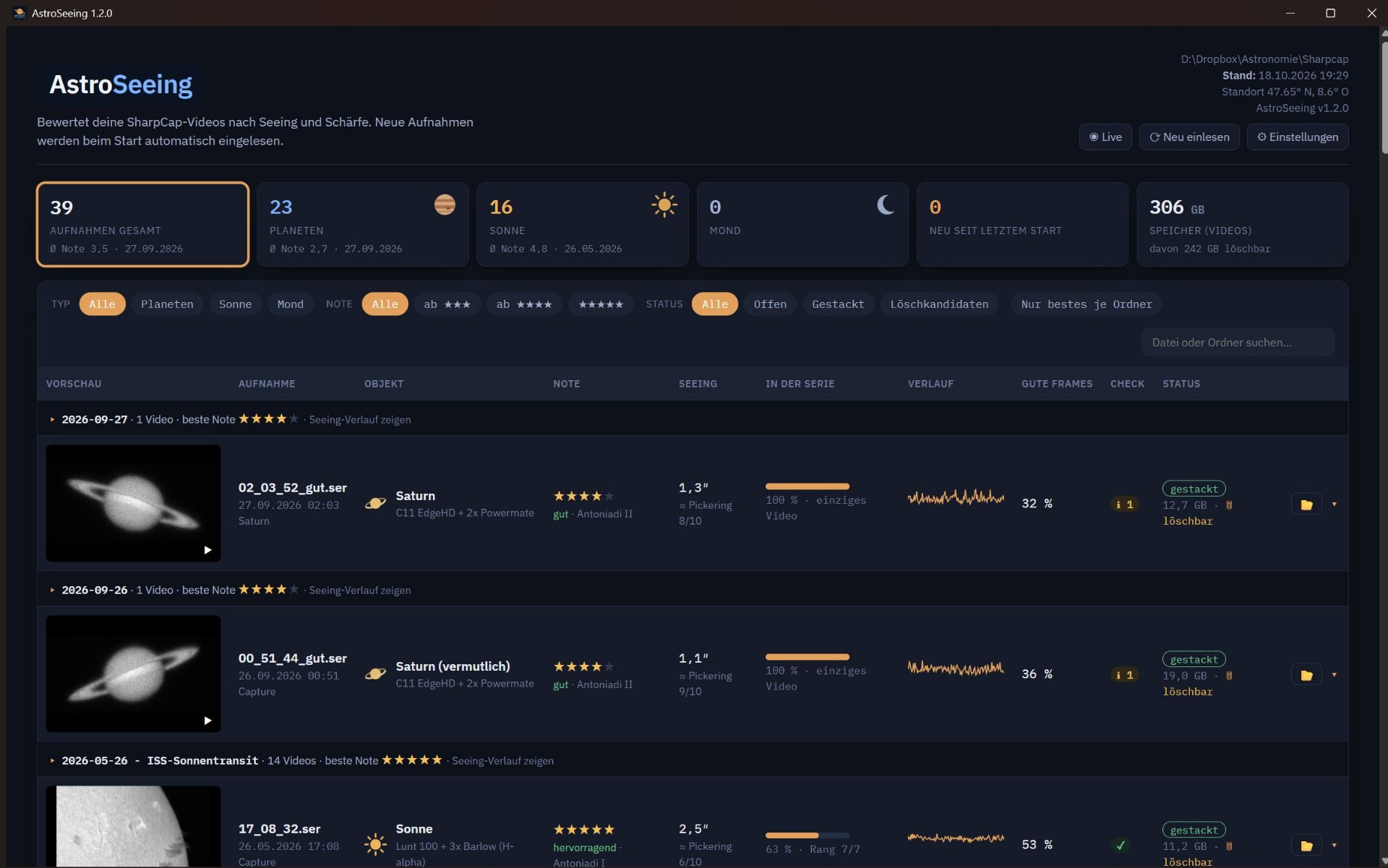Open folder for 17_08_32.ser recording
Image resolution: width=1388 pixels, height=868 pixels.
(x=1306, y=846)
